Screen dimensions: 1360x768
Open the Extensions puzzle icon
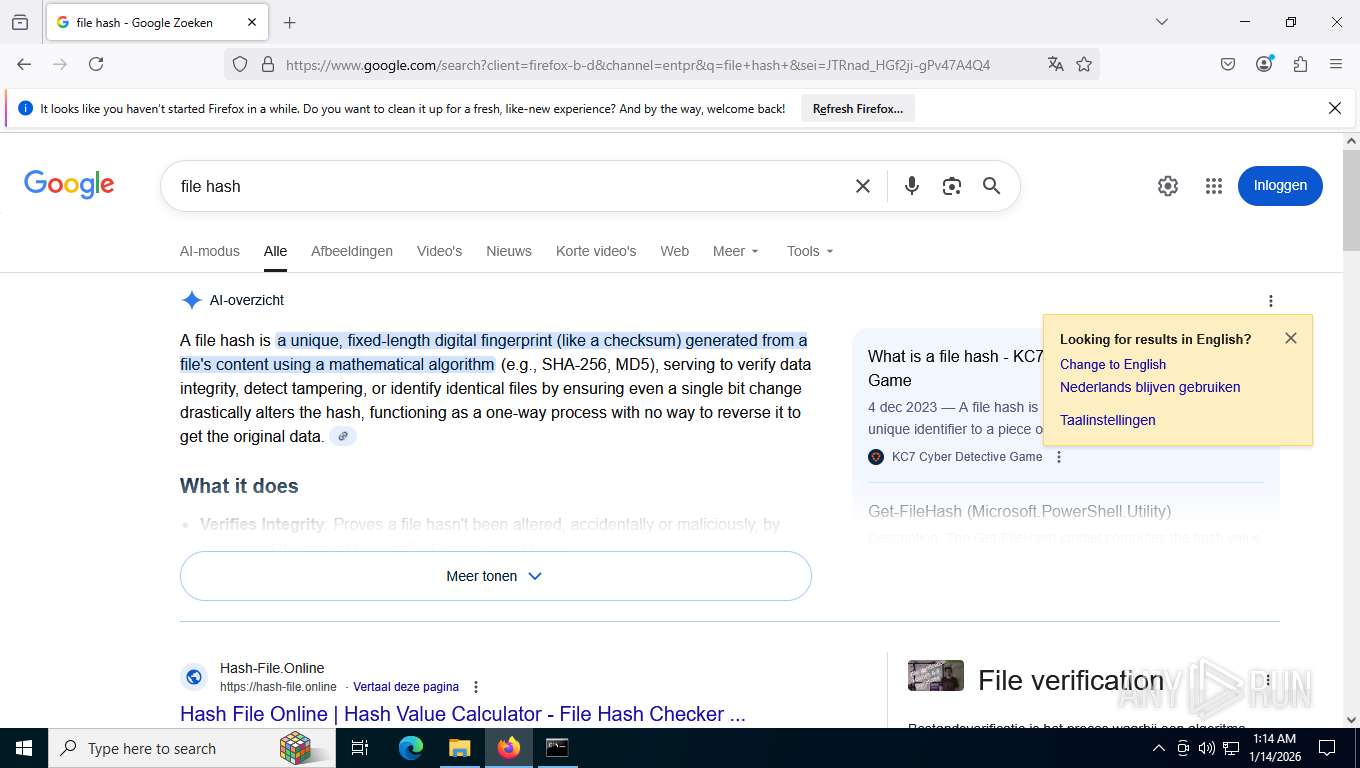tap(1300, 64)
